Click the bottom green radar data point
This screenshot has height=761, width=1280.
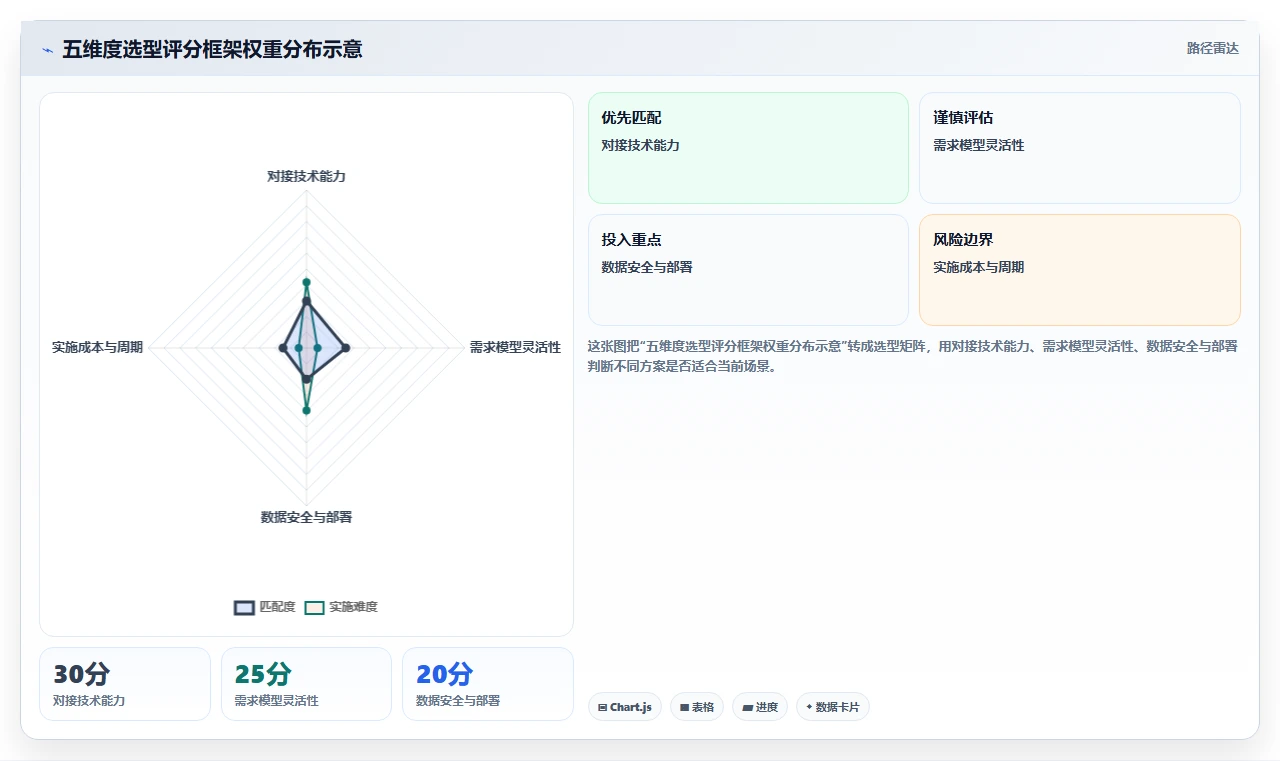[307, 410]
